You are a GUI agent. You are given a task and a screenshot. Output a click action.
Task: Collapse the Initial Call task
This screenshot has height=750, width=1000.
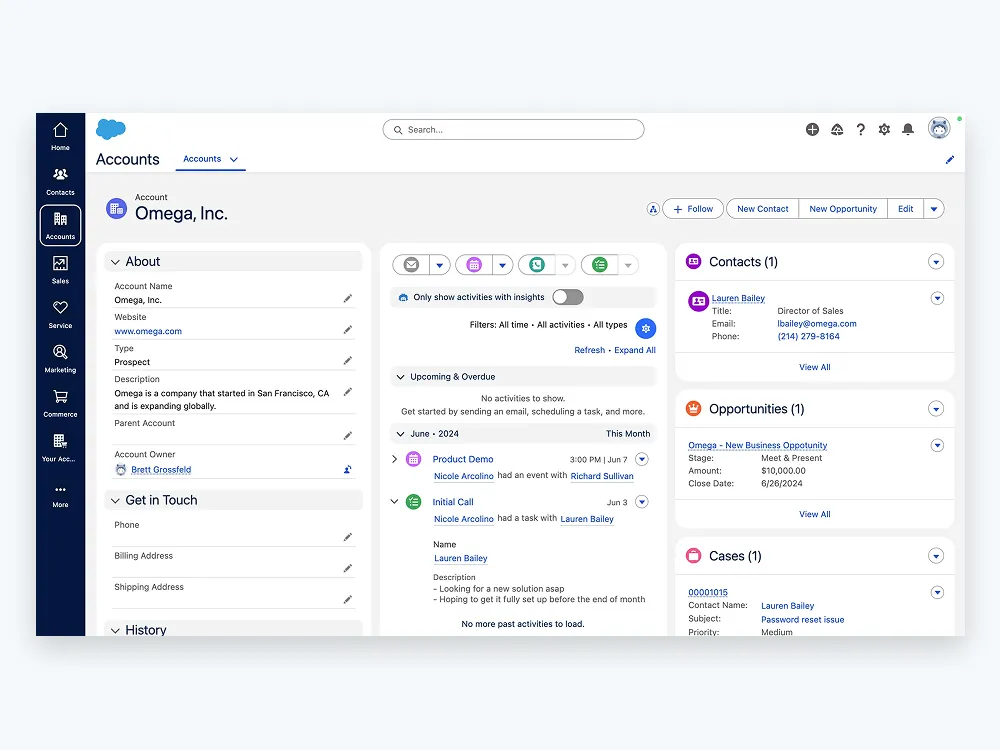click(x=394, y=501)
